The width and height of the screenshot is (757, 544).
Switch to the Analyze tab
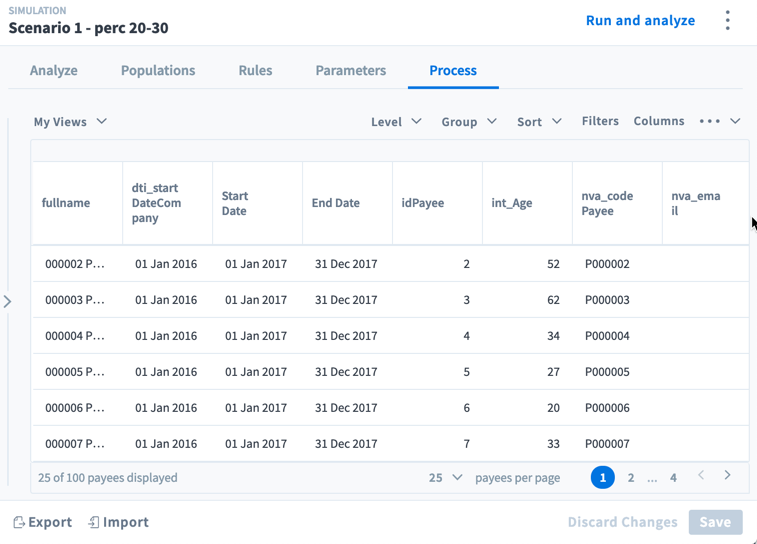(x=54, y=71)
